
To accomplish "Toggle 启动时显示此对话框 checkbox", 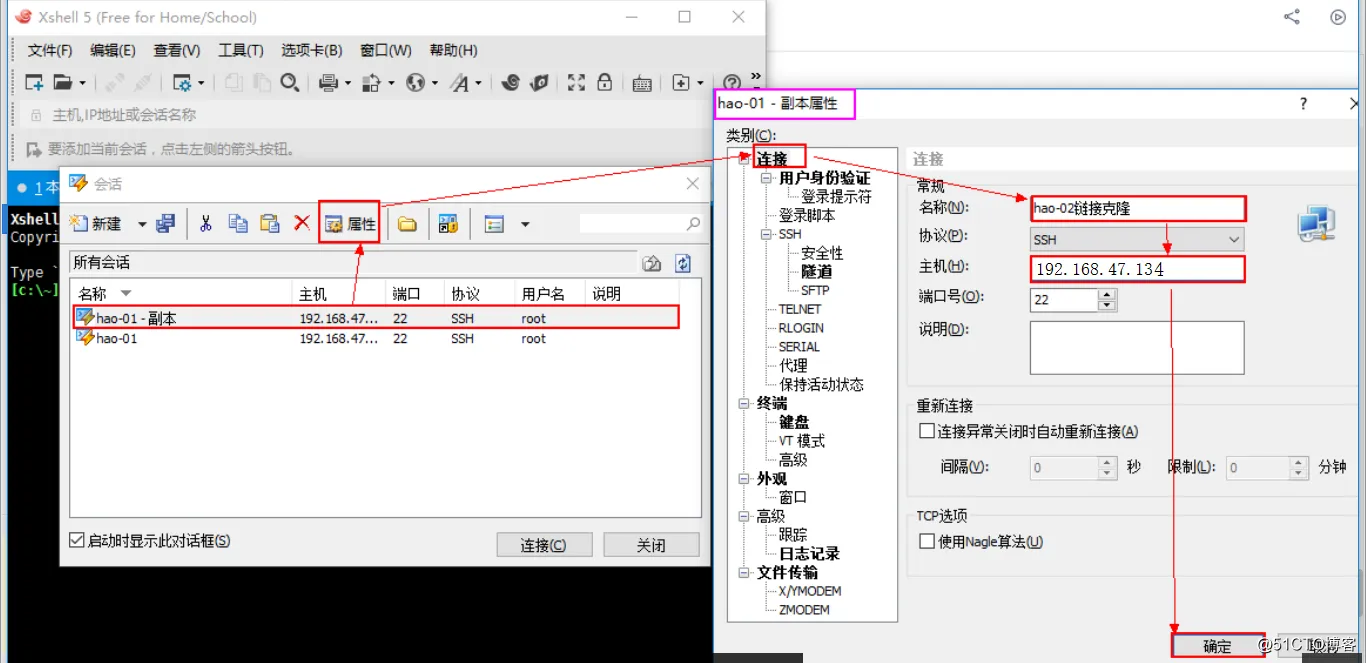I will pyautogui.click(x=77, y=540).
